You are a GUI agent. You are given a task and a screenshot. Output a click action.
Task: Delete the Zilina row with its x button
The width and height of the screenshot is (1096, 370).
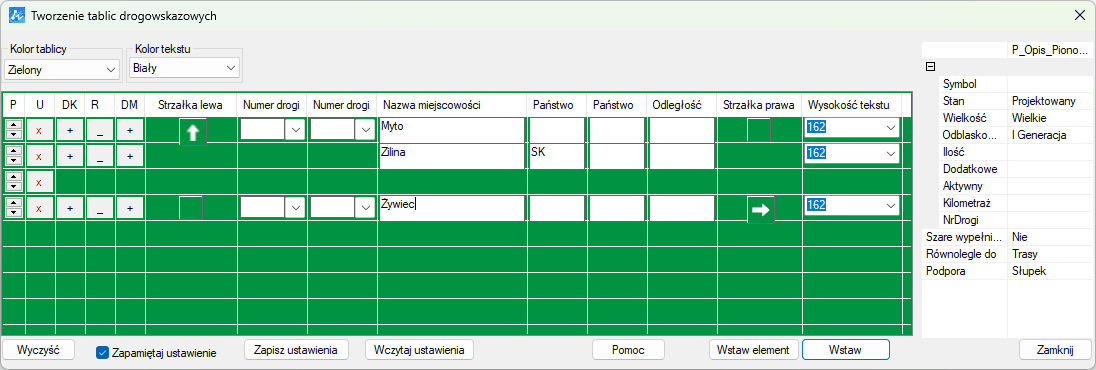tap(39, 156)
